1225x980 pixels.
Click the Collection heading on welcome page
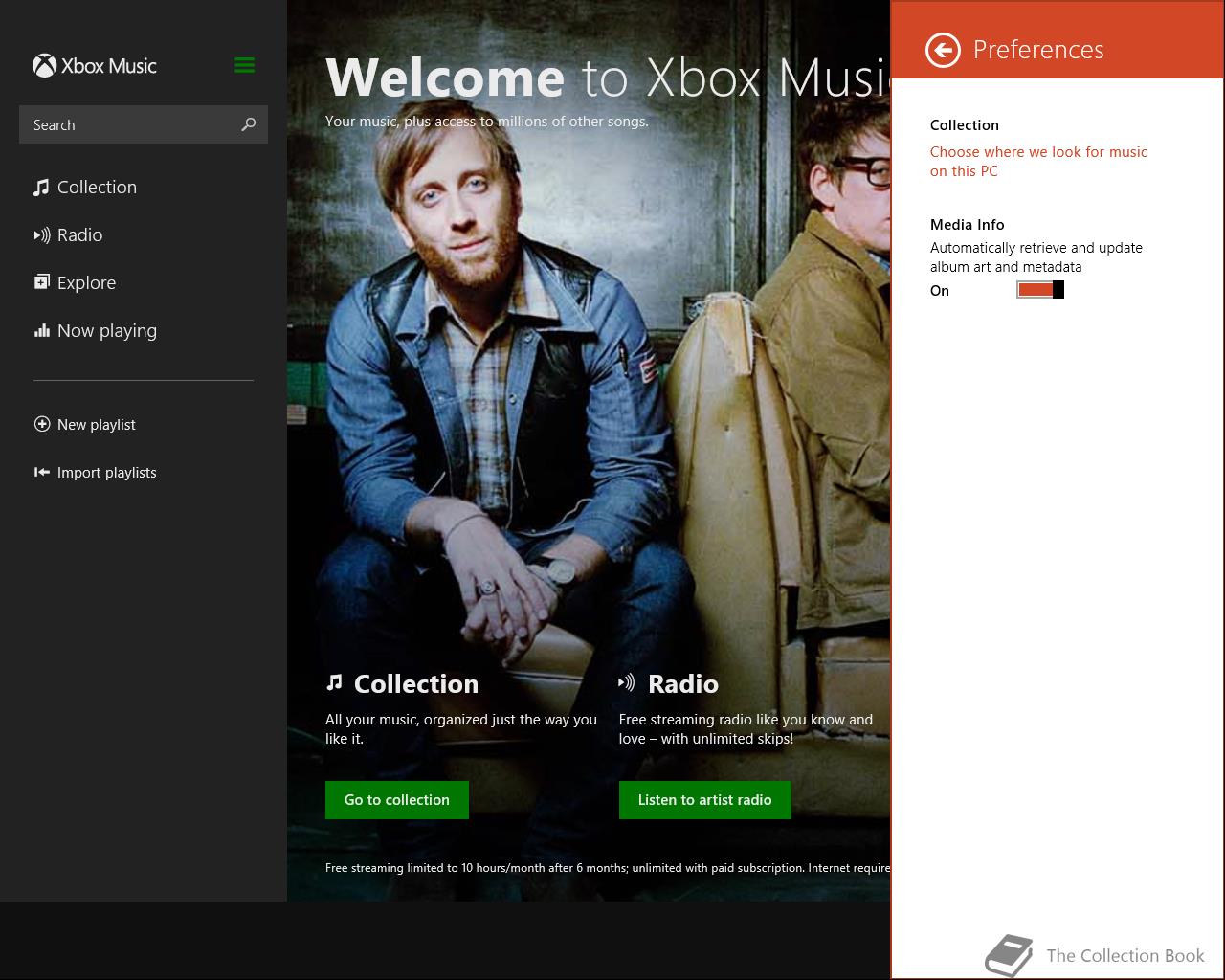point(416,683)
